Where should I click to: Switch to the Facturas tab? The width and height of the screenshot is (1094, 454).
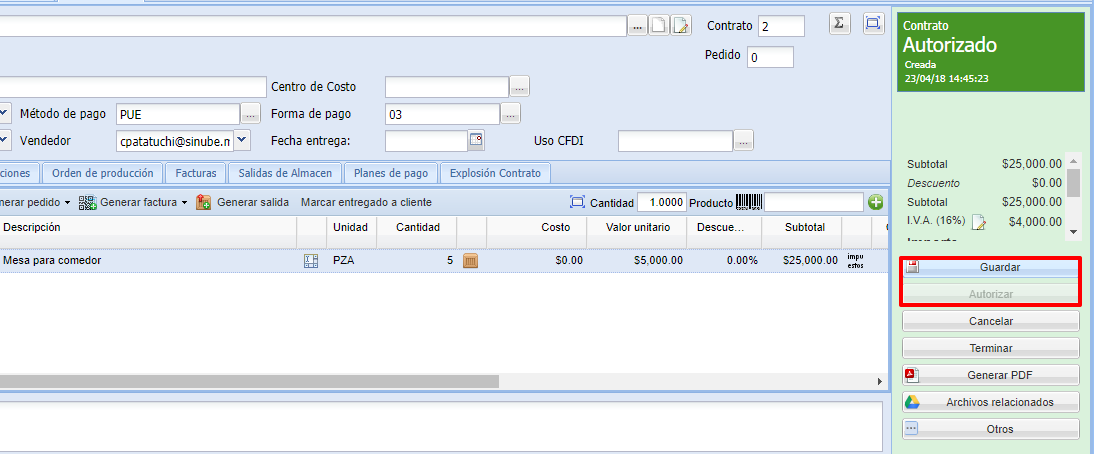196,173
